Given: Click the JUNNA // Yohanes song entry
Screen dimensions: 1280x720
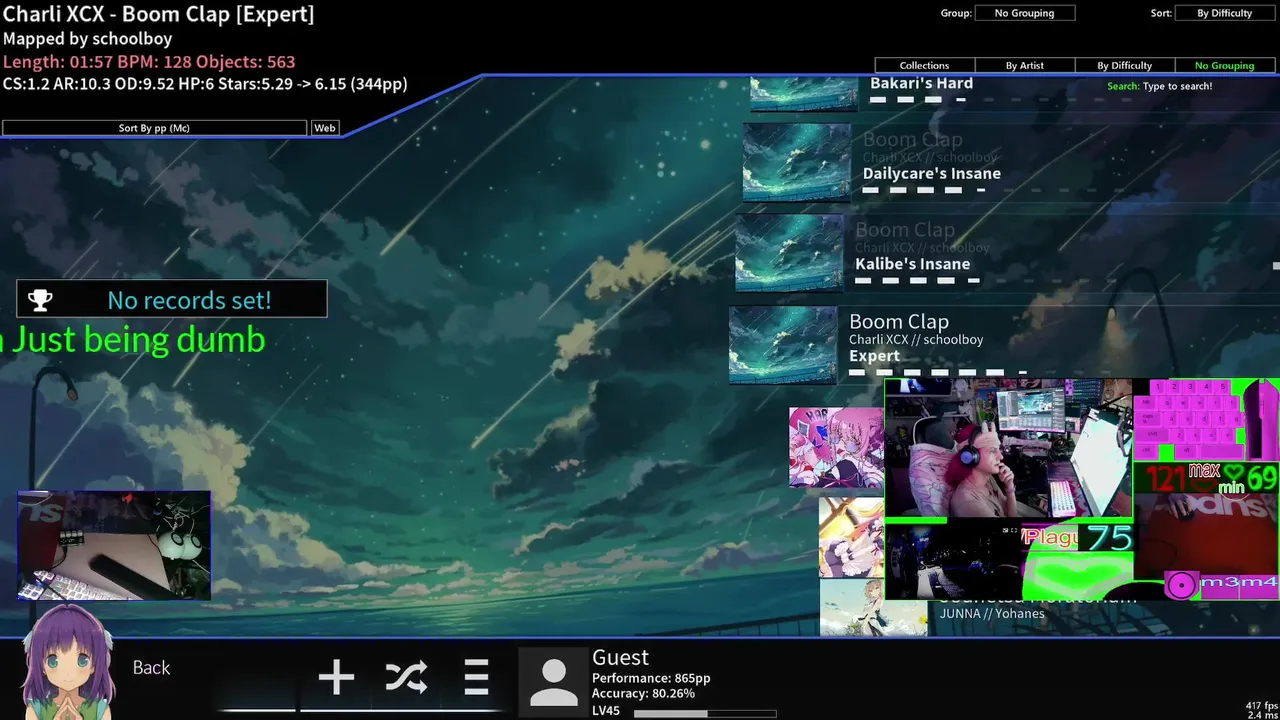Looking at the screenshot, I should [x=992, y=613].
